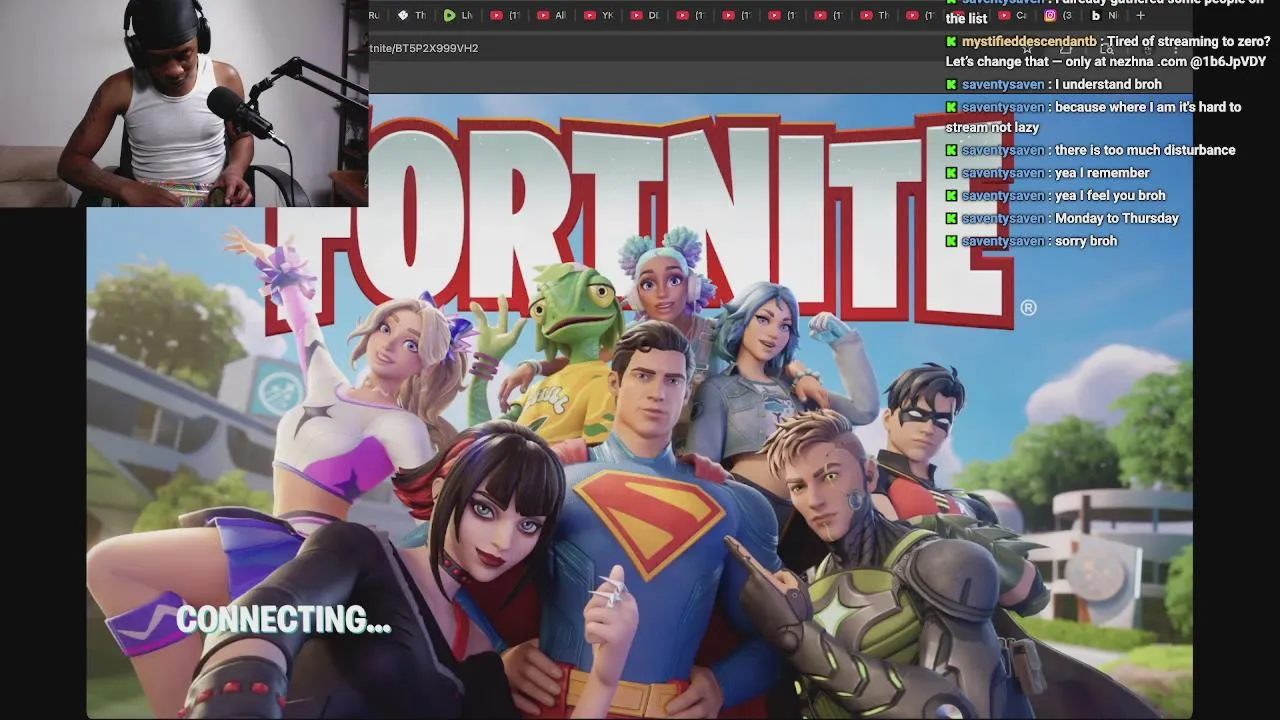
Task: Open the YouTube tab labeled 'All'
Action: [551, 15]
